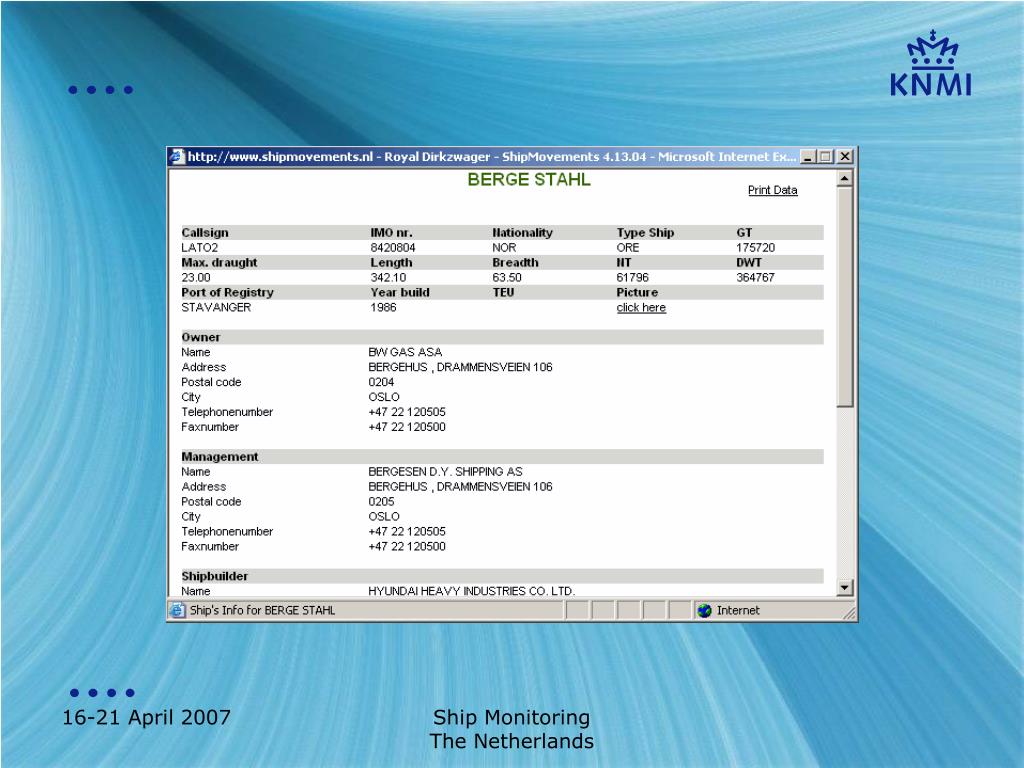Click the 'Max. draught' header
Image resolution: width=1024 pixels, height=768 pixels.
click(x=219, y=263)
